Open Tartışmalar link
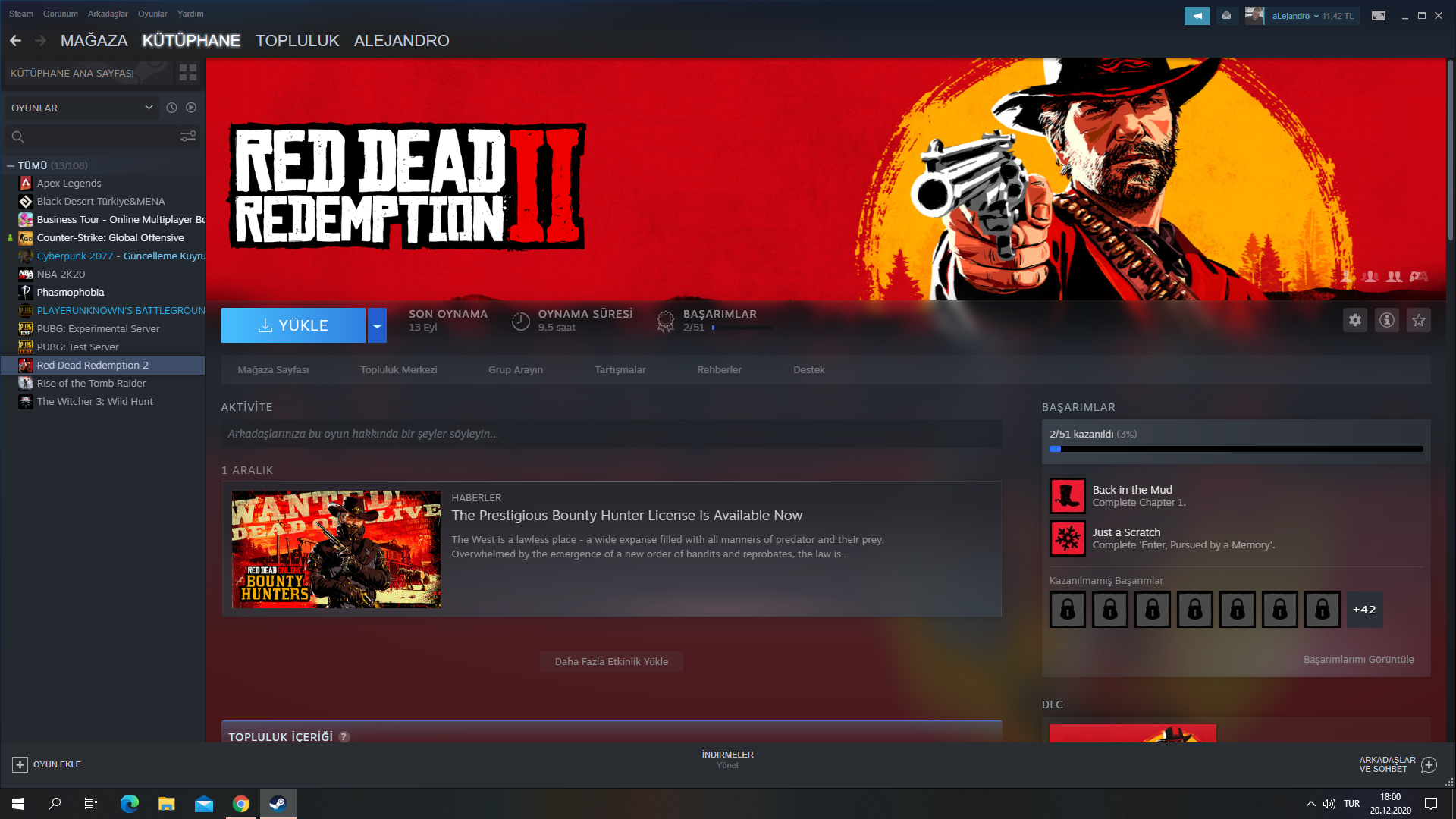 click(620, 370)
